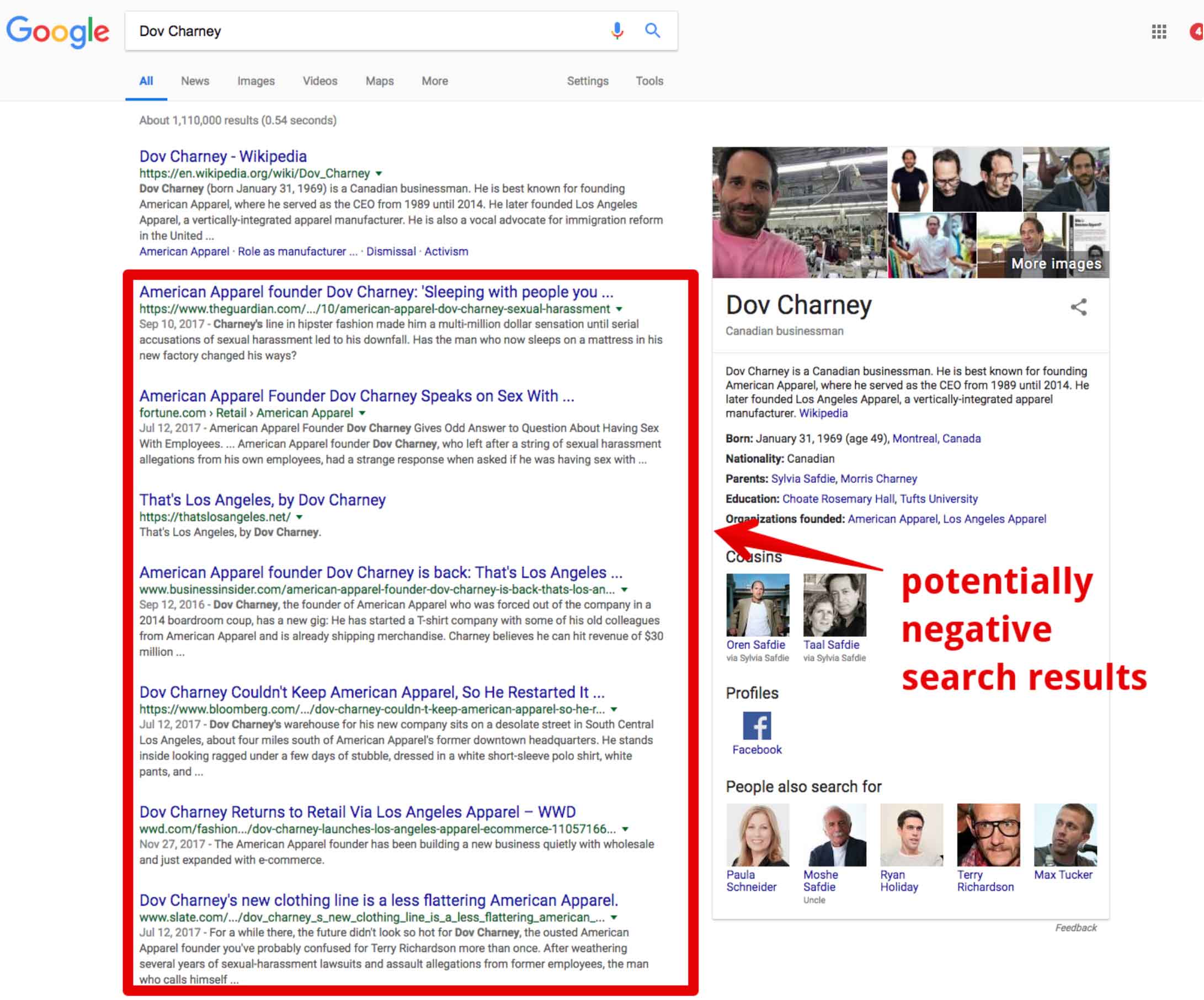Open the More dropdown in the navigation bar
Image resolution: width=1204 pixels, height=1000 pixels.
pos(434,81)
